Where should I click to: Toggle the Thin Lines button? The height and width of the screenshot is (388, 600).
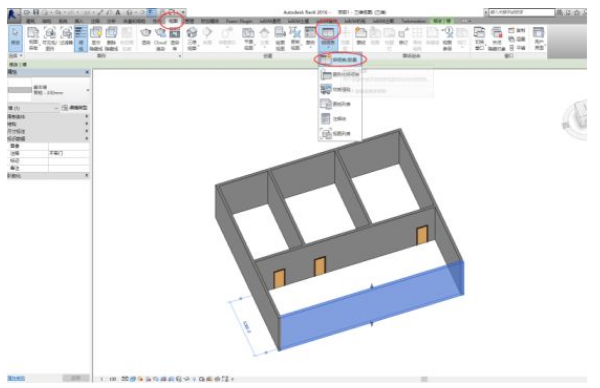pyautogui.click(x=81, y=39)
